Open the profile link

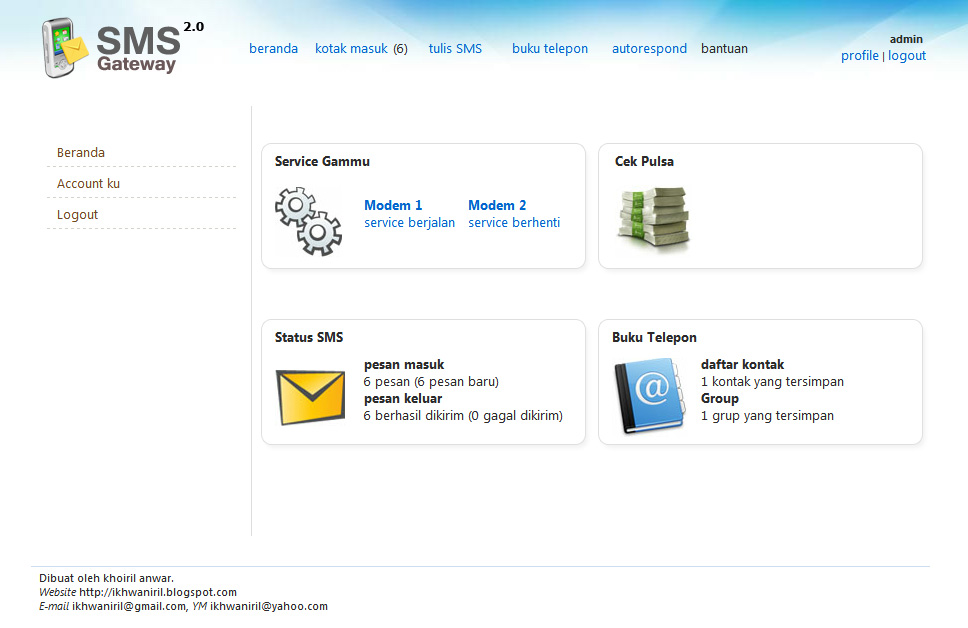859,56
